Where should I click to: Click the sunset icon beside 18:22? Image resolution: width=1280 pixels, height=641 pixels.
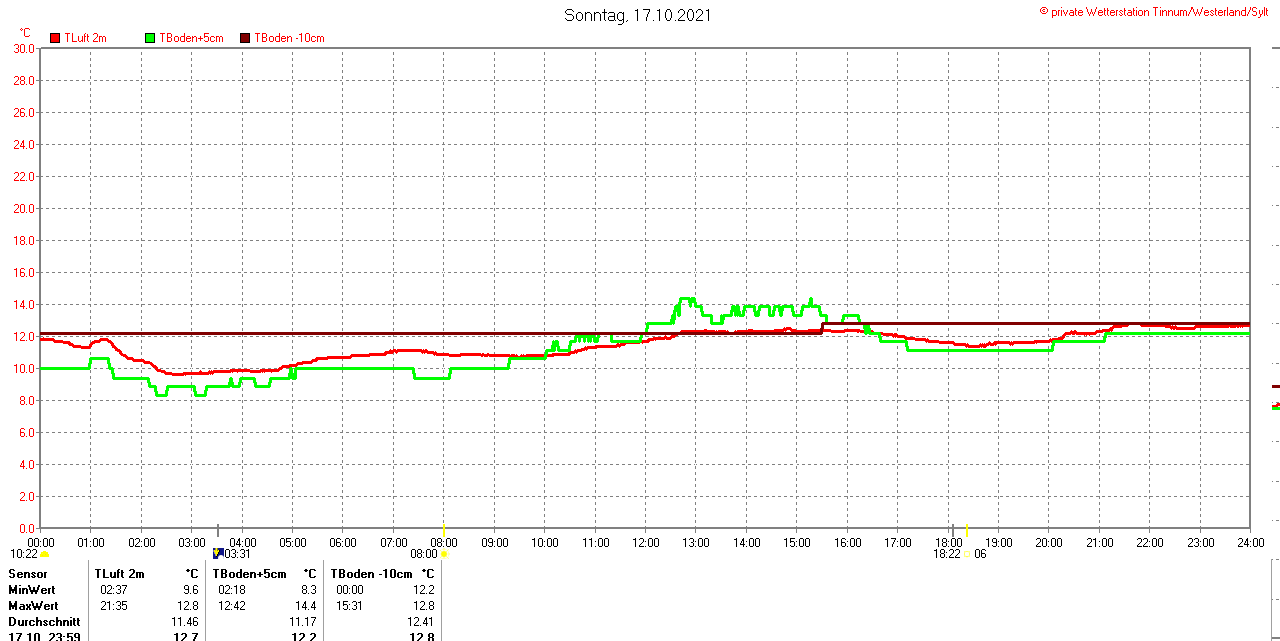click(967, 554)
